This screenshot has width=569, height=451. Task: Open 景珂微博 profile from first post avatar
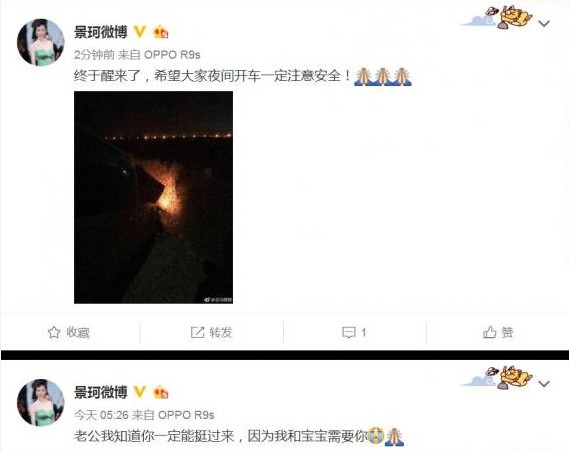click(41, 42)
